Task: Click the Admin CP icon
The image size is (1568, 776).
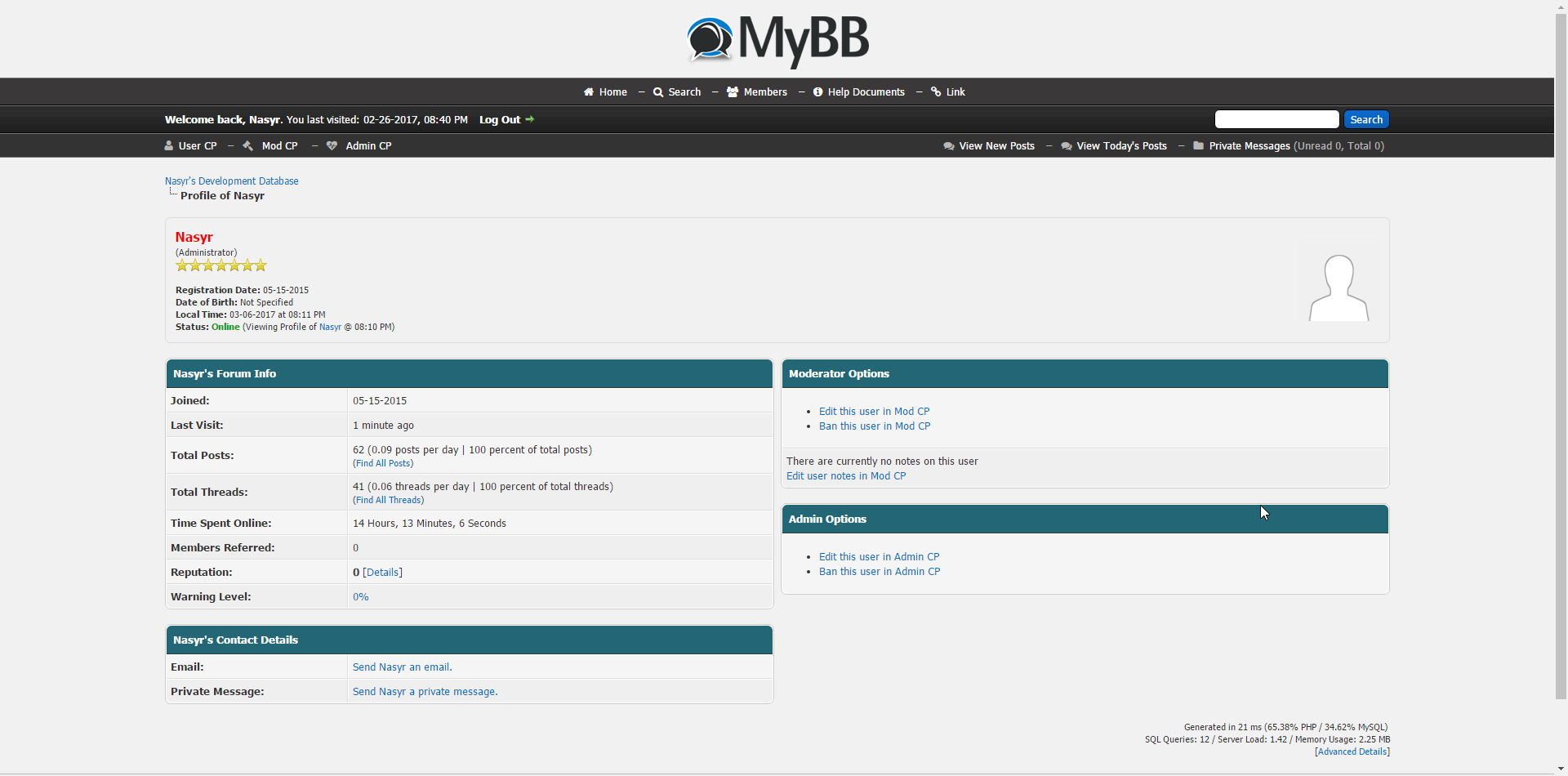Action: point(332,146)
